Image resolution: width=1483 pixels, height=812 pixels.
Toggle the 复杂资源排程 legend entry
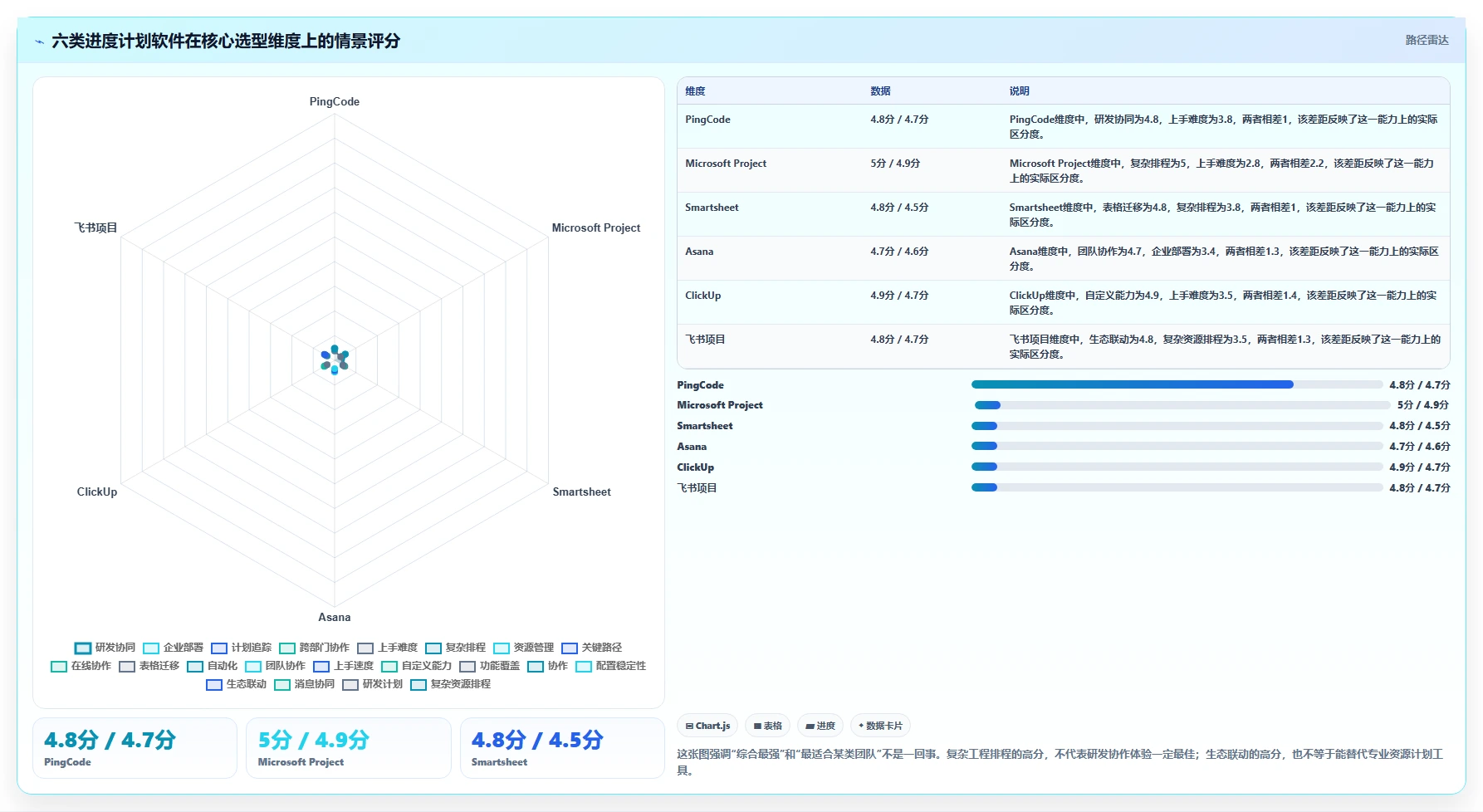[450, 684]
